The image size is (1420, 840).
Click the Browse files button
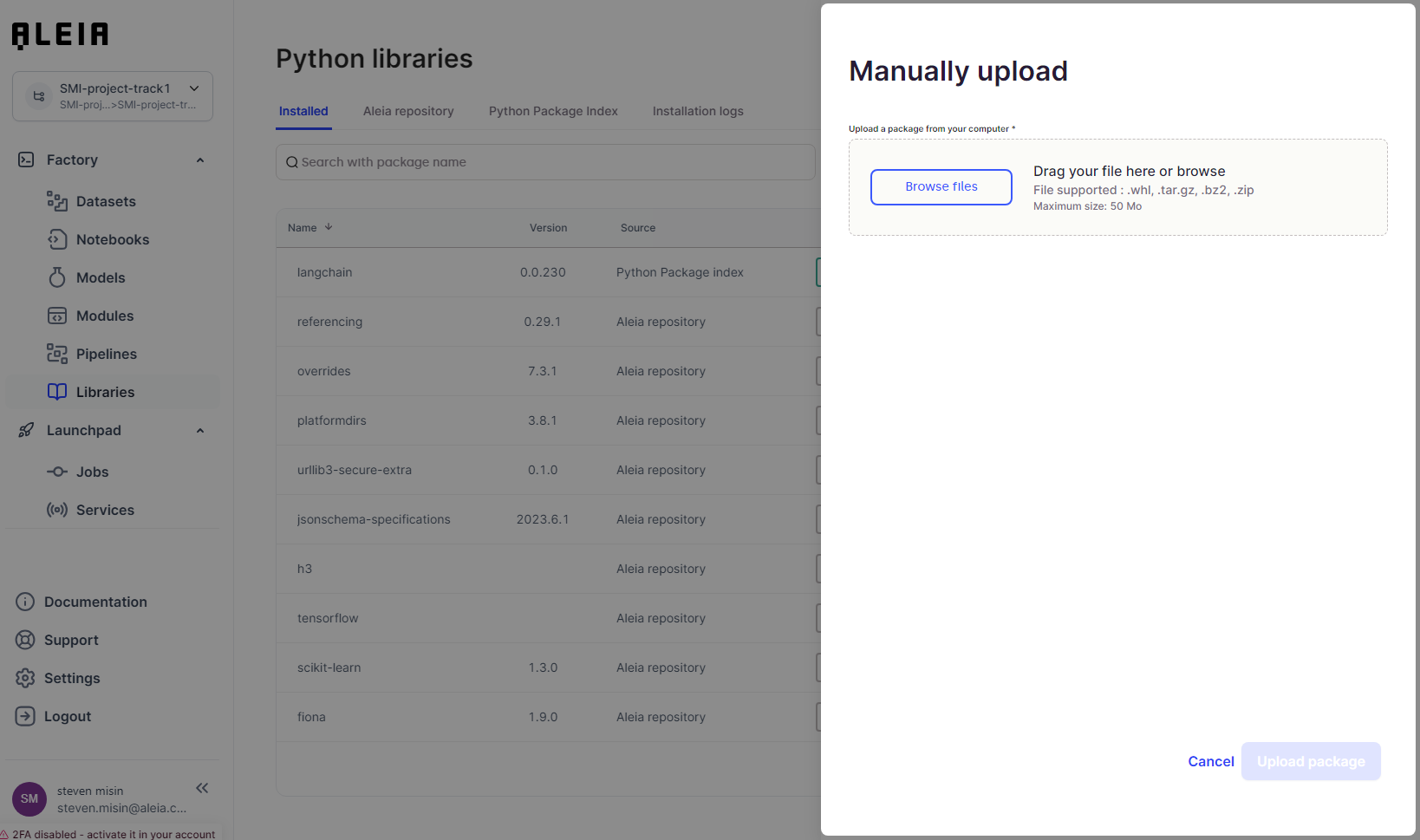point(941,187)
